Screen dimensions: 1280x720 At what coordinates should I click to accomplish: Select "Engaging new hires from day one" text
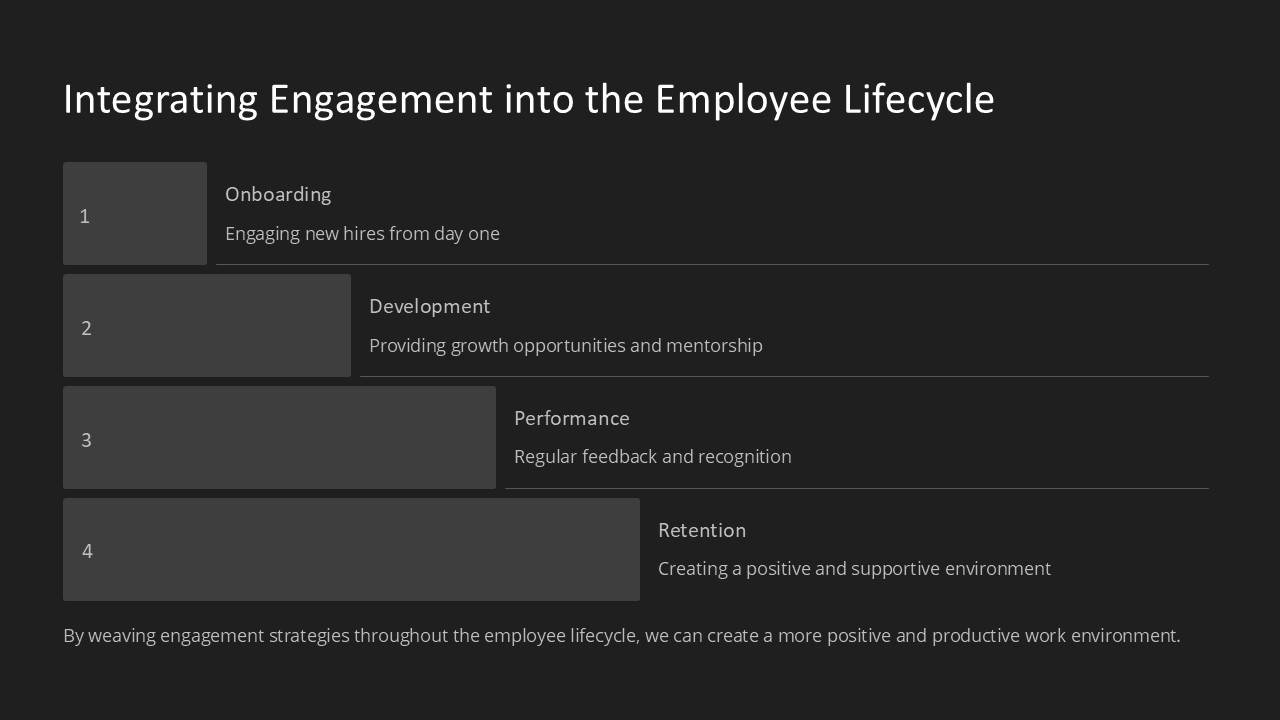[x=362, y=234]
